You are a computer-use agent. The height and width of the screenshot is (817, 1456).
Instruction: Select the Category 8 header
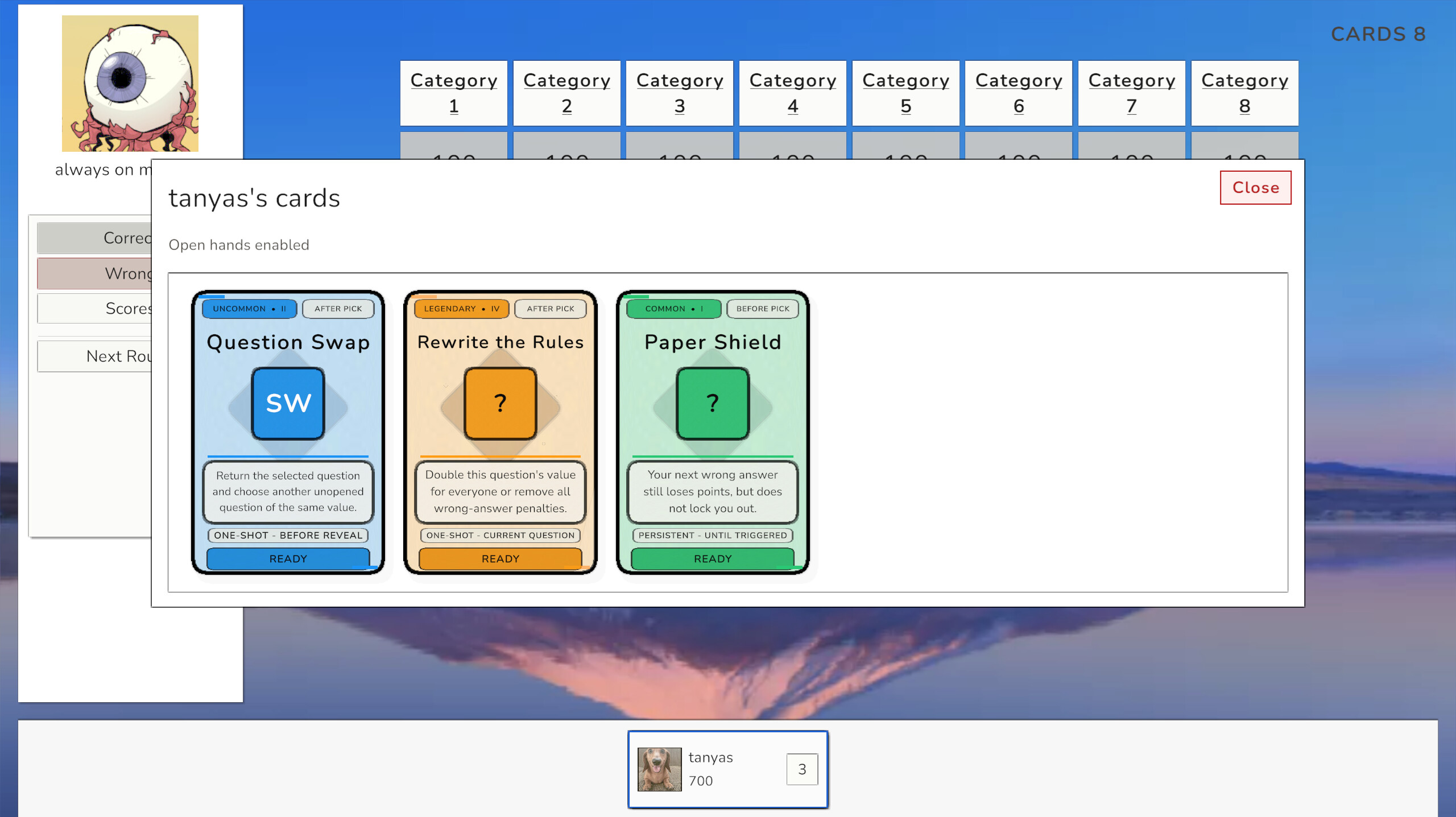point(1245,93)
